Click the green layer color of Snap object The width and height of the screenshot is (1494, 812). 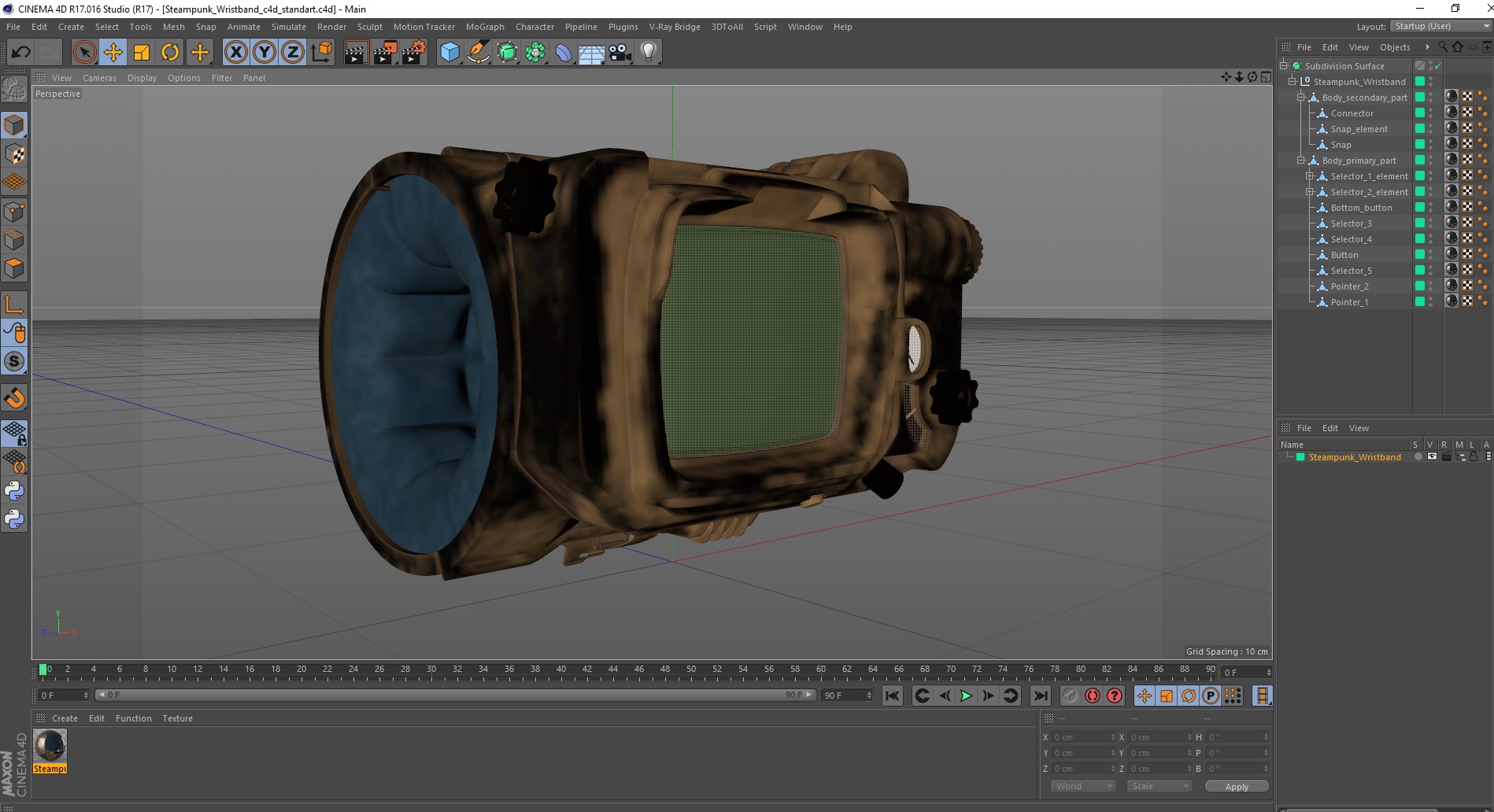(x=1420, y=145)
